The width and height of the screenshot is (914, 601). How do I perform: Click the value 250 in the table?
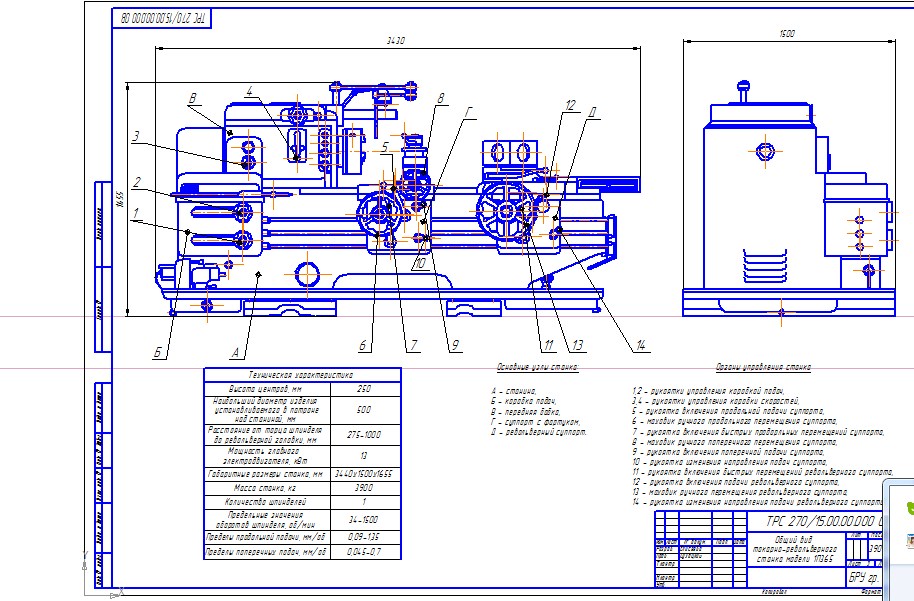[x=364, y=389]
